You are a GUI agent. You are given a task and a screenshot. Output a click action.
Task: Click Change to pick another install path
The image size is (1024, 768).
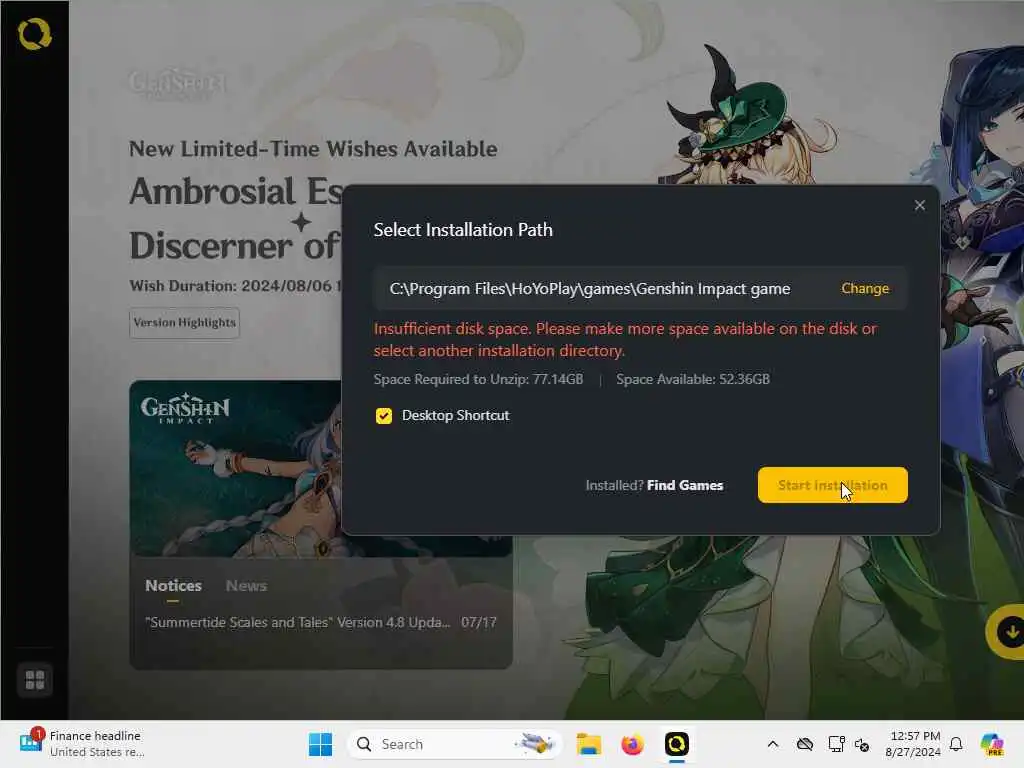865,288
